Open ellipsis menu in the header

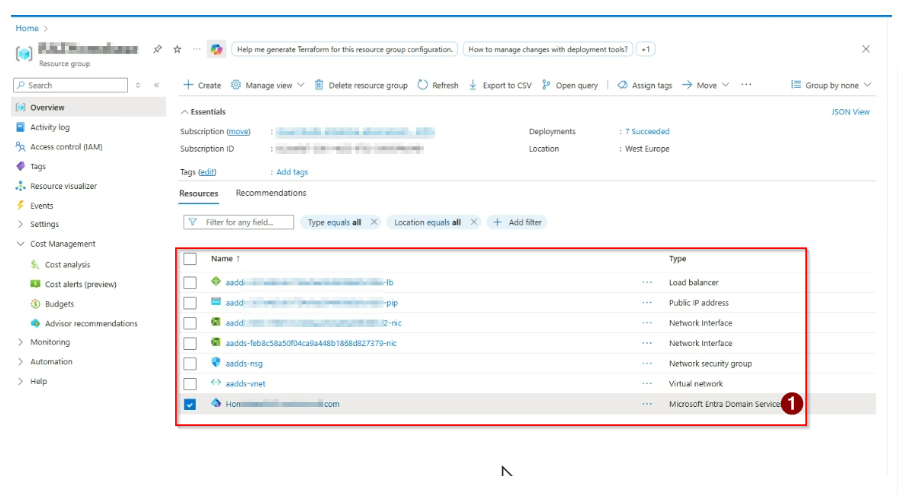(197, 50)
